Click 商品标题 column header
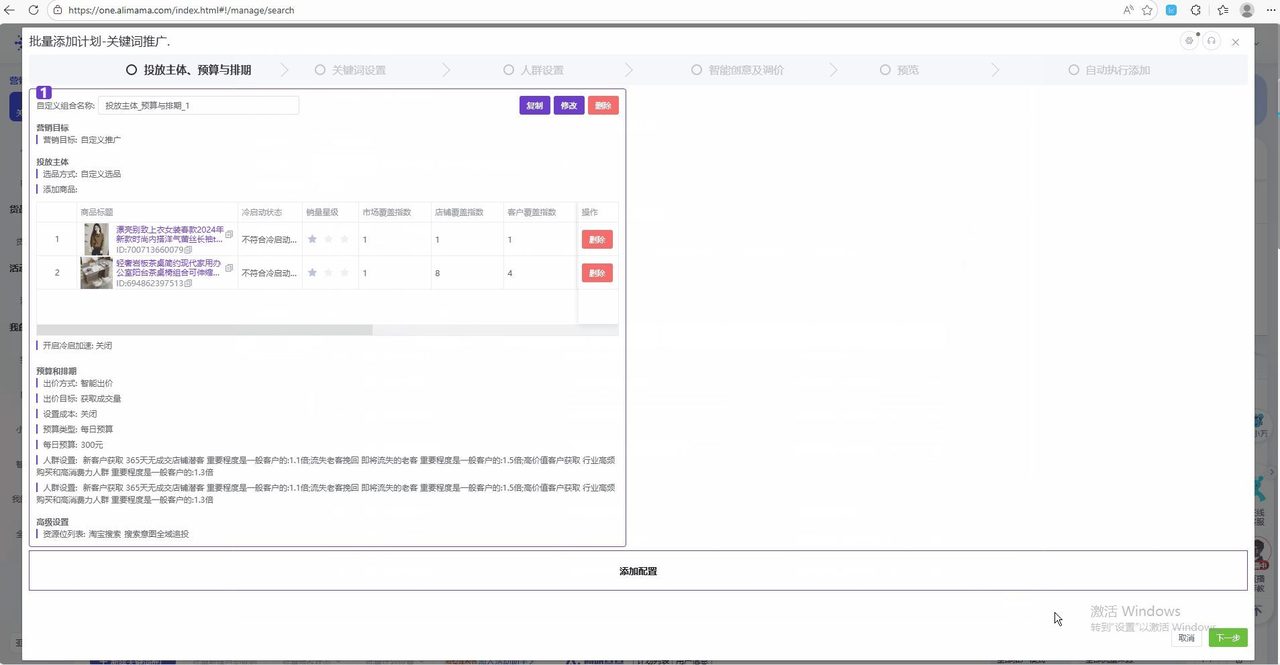The image size is (1280, 665). [x=97, y=212]
